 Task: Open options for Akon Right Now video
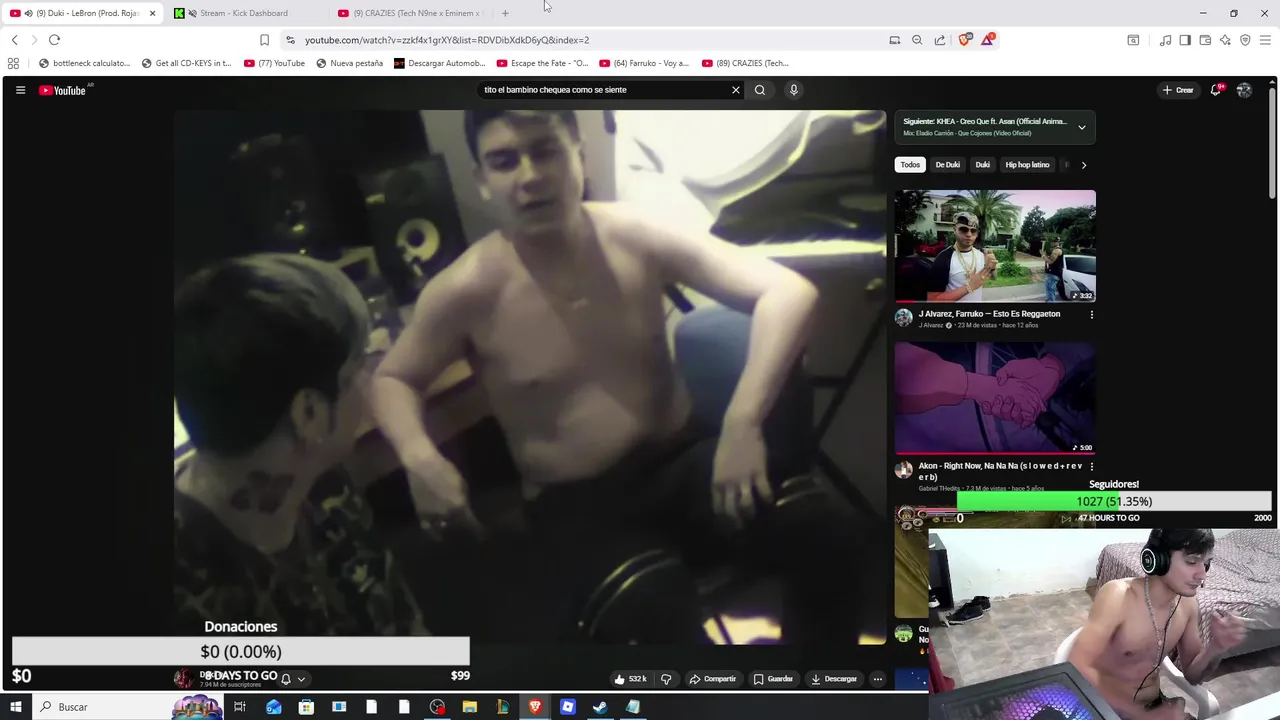[x=1091, y=466]
